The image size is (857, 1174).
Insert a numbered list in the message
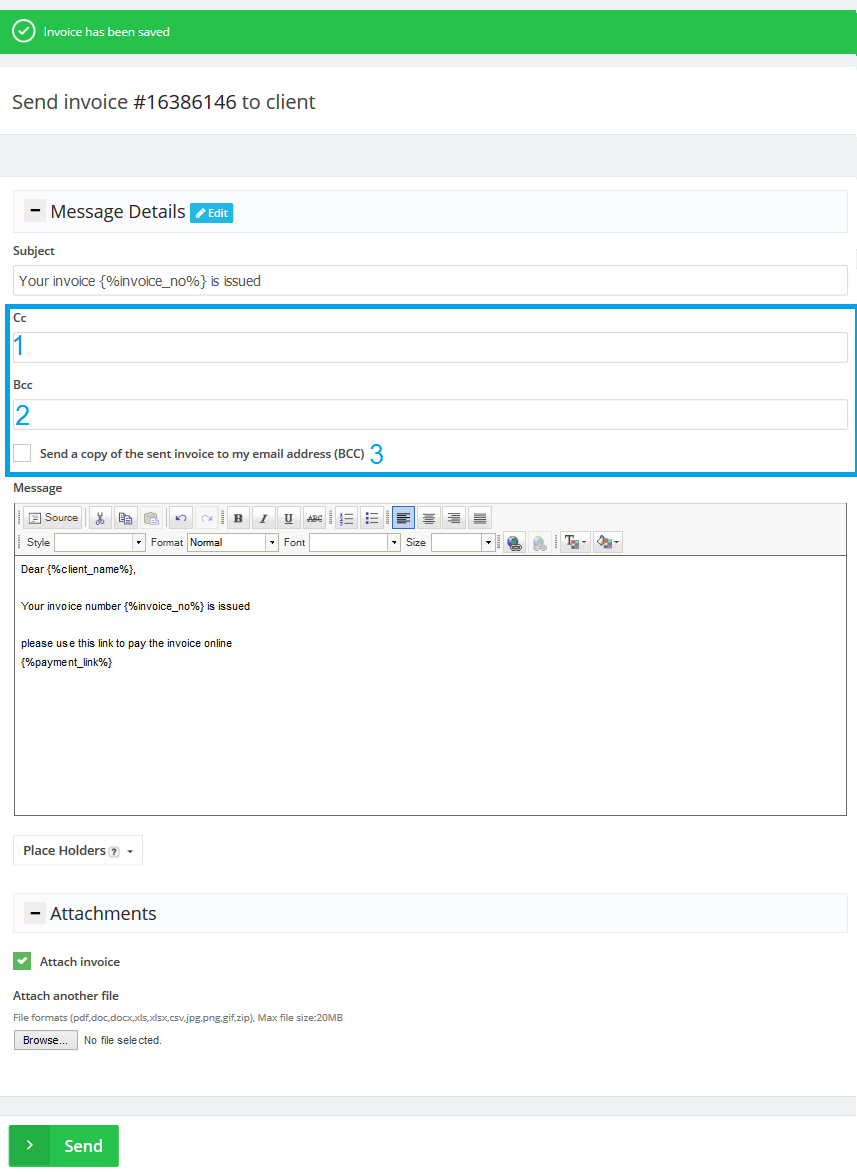pyautogui.click(x=347, y=518)
